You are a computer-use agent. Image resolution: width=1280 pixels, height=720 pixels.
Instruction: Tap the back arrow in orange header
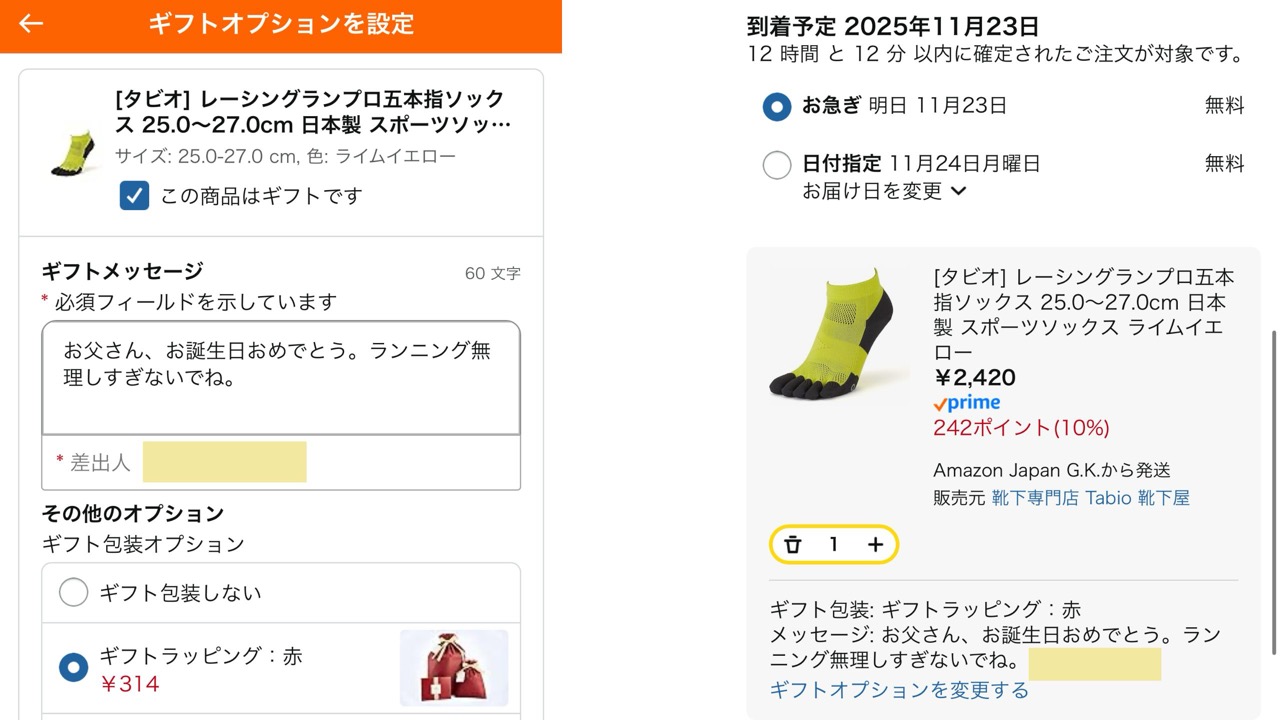[x=31, y=24]
